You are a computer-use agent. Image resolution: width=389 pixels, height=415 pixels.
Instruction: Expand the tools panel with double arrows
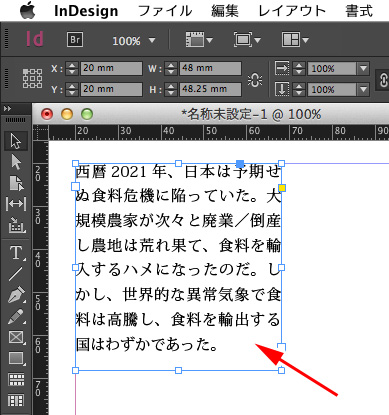coord(7,109)
